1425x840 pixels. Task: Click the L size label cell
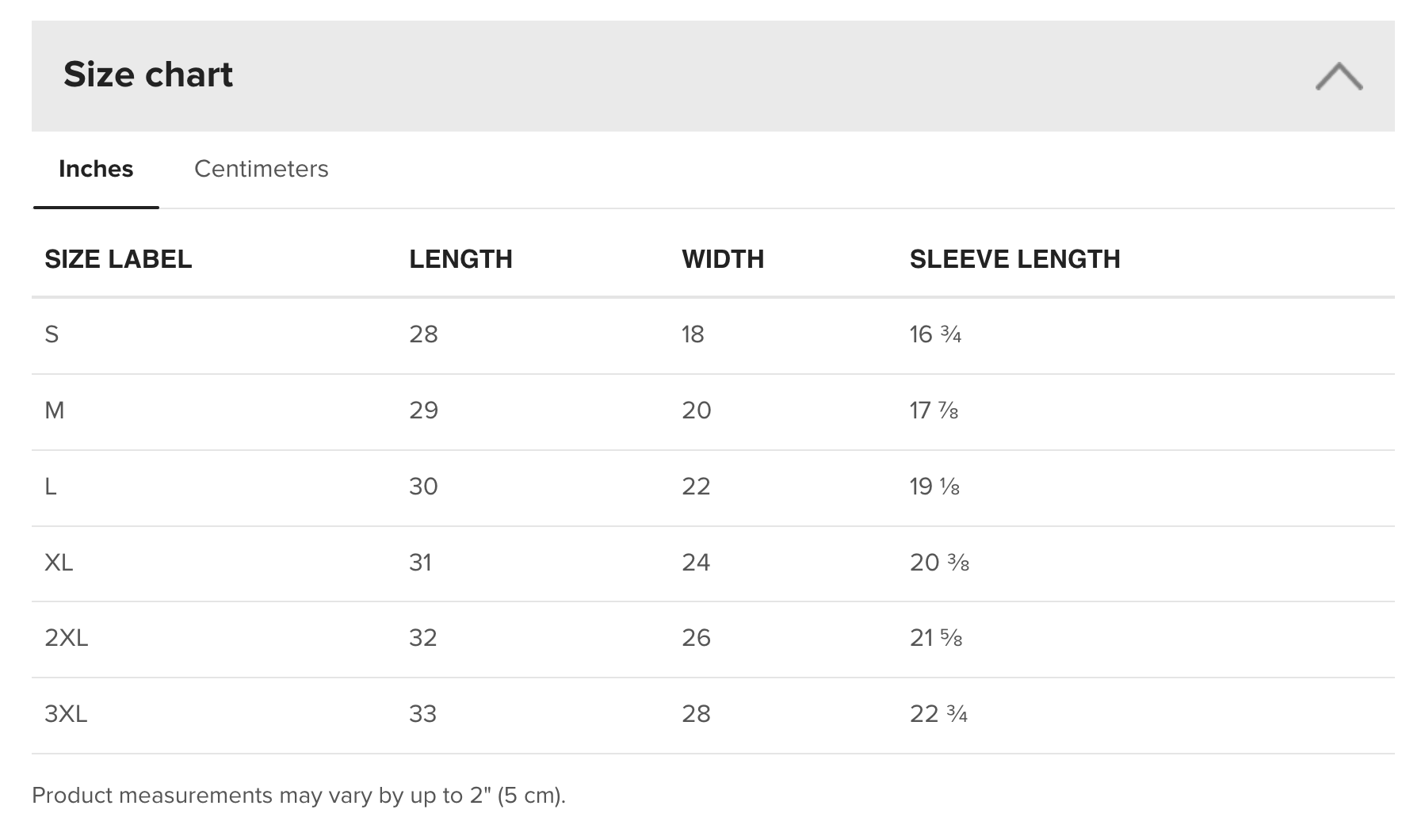pos(51,487)
